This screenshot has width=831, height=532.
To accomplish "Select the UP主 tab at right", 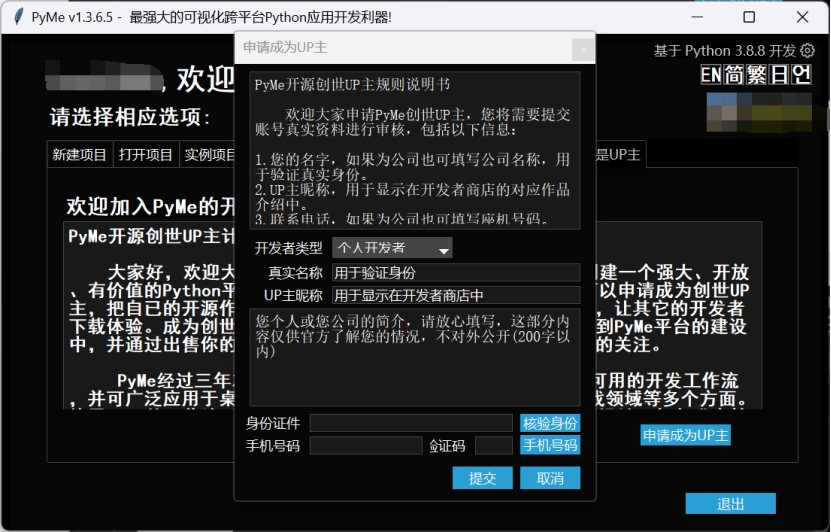I will (619, 154).
